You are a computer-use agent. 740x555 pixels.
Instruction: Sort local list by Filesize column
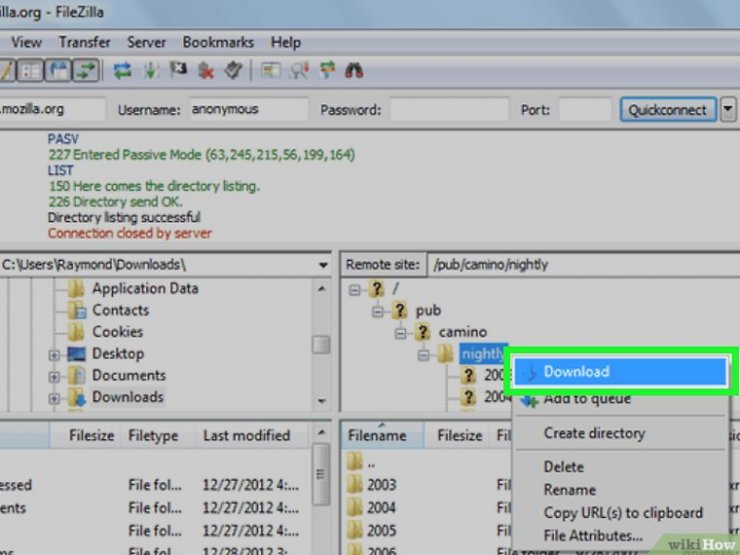tap(91, 435)
